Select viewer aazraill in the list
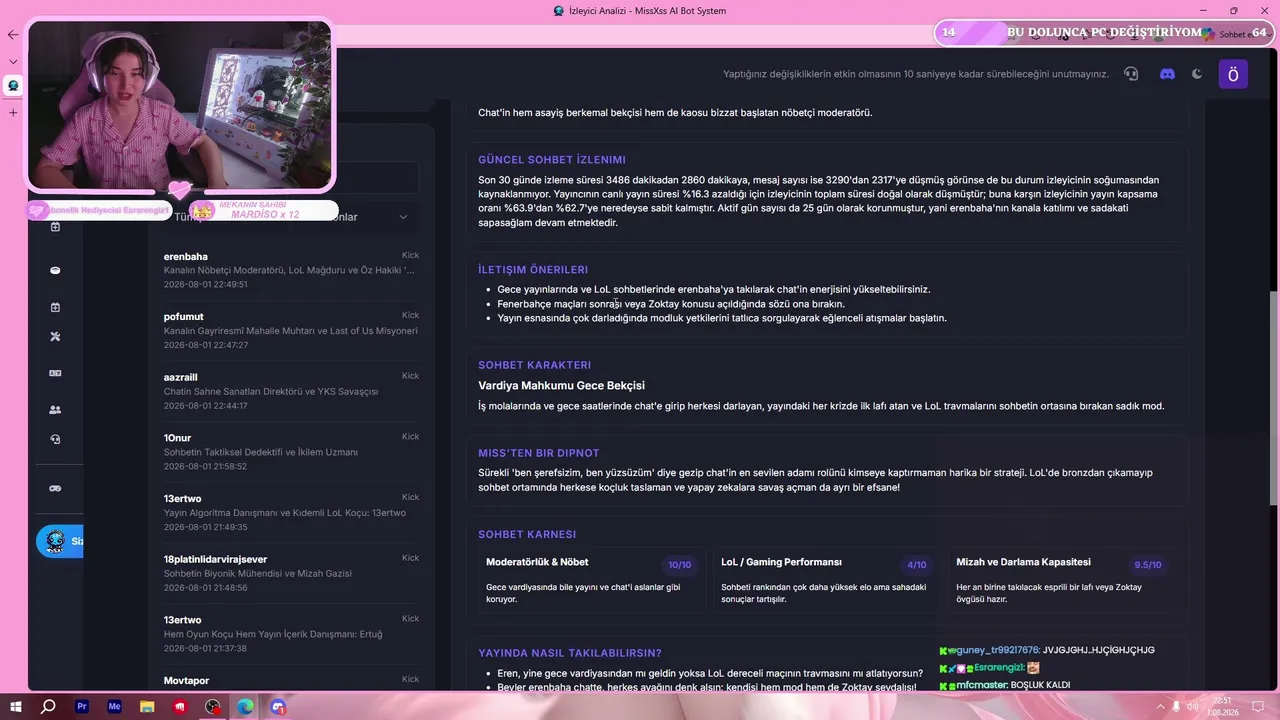The height and width of the screenshot is (720, 1280). tap(291, 391)
